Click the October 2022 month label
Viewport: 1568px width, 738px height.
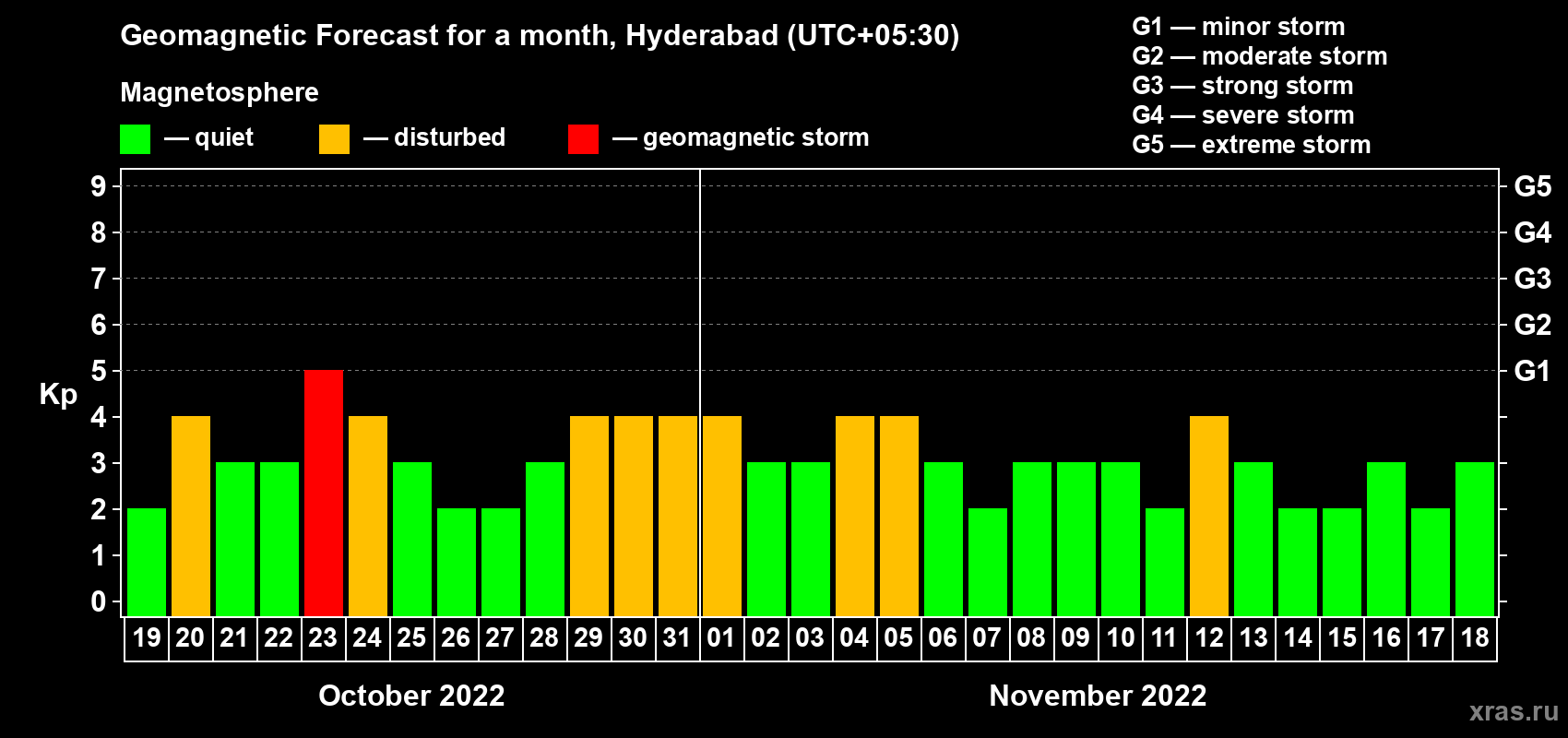[x=411, y=696]
